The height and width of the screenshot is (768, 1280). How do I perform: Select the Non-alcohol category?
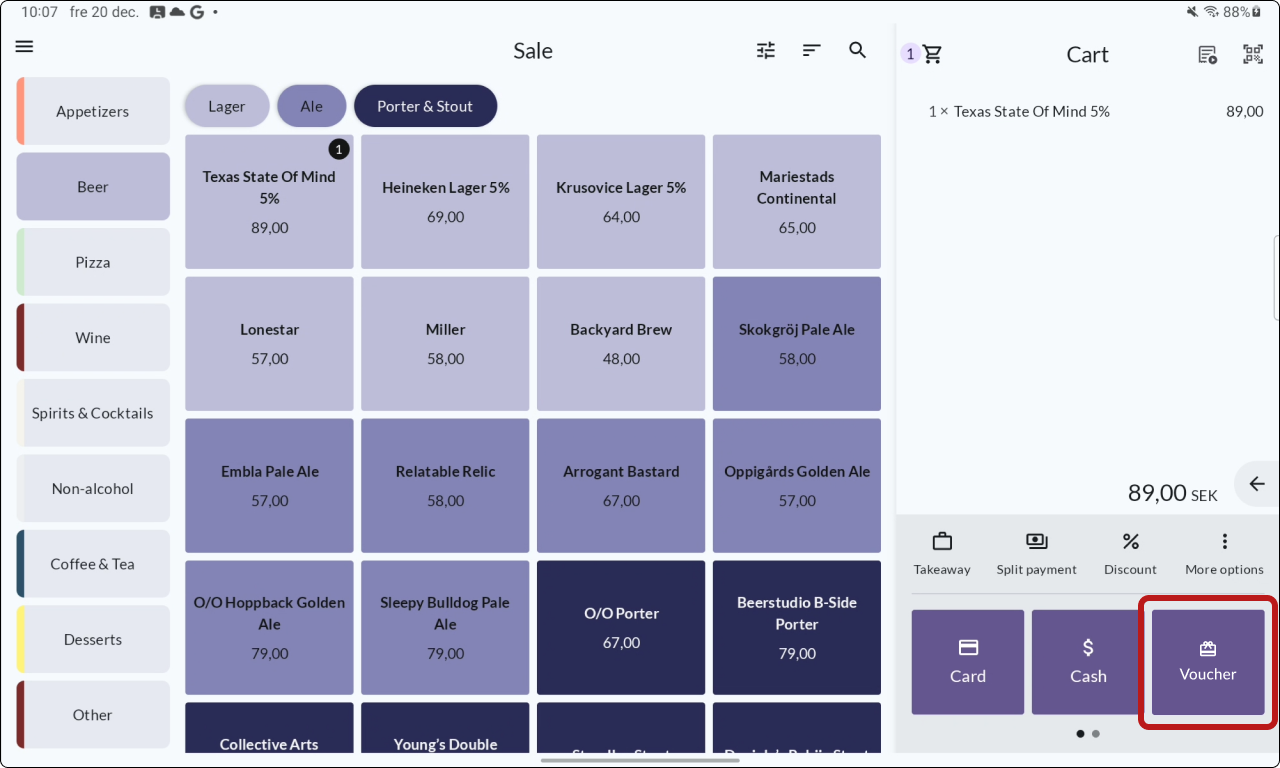(x=93, y=488)
